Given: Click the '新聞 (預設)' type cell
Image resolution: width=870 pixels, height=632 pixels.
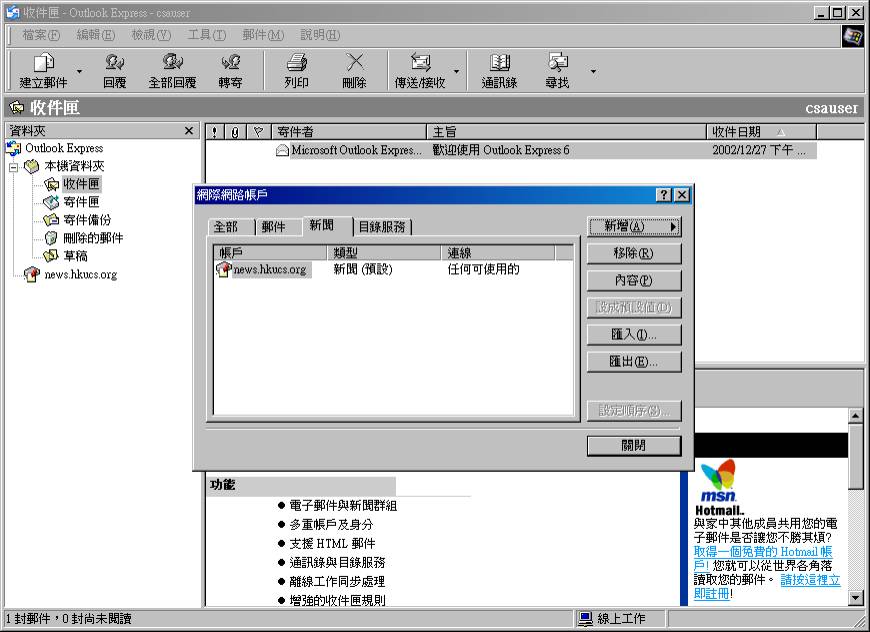Looking at the screenshot, I should 363,270.
